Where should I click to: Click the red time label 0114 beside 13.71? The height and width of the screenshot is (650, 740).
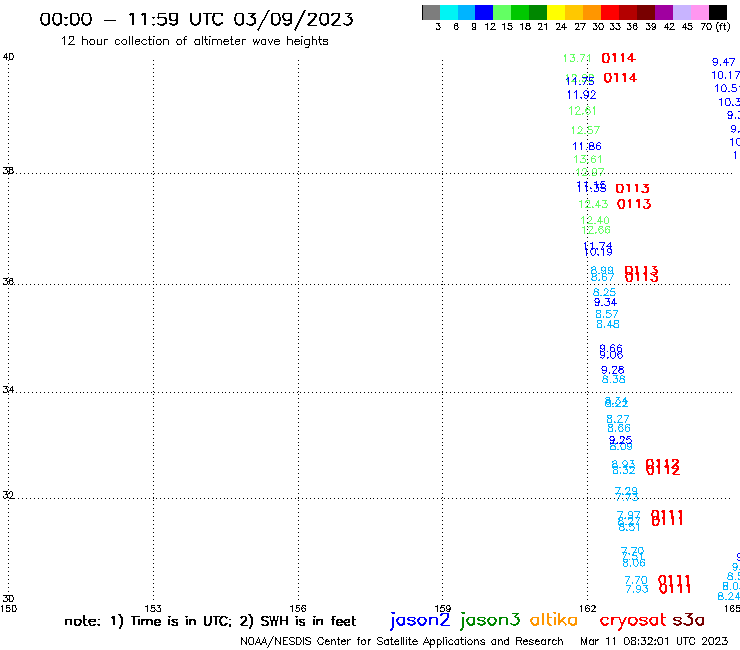tap(618, 58)
